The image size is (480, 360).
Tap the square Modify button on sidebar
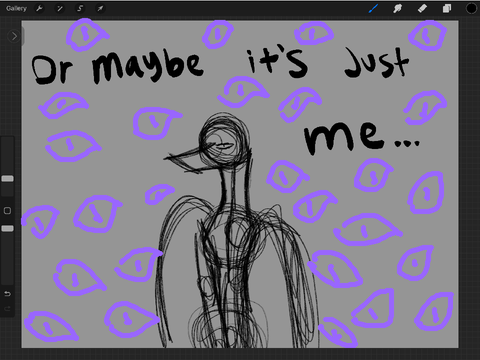point(7,211)
